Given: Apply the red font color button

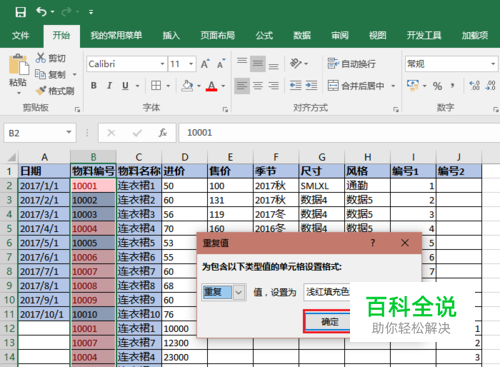Looking at the screenshot, I should pos(211,86).
